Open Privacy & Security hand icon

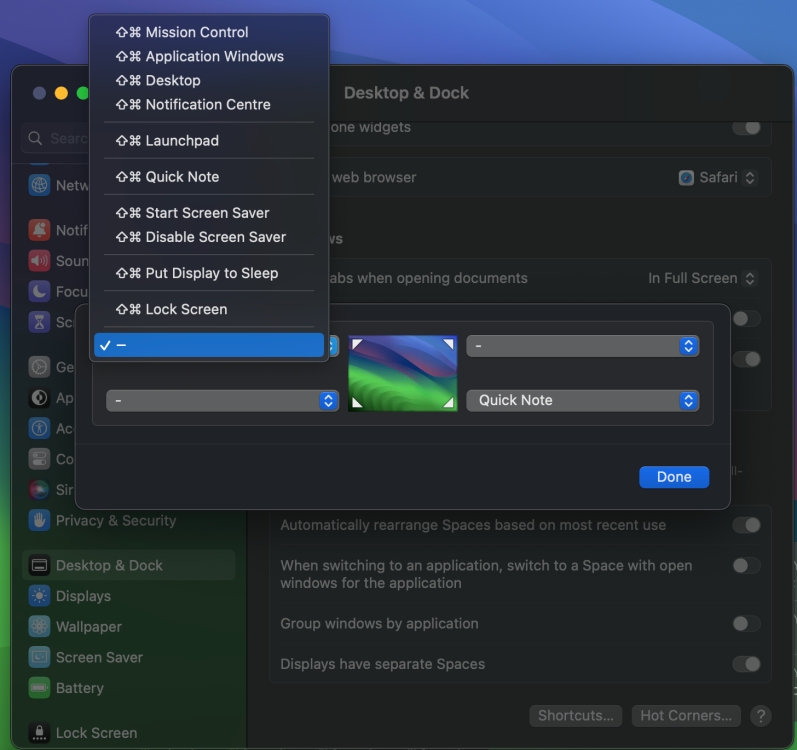click(39, 521)
